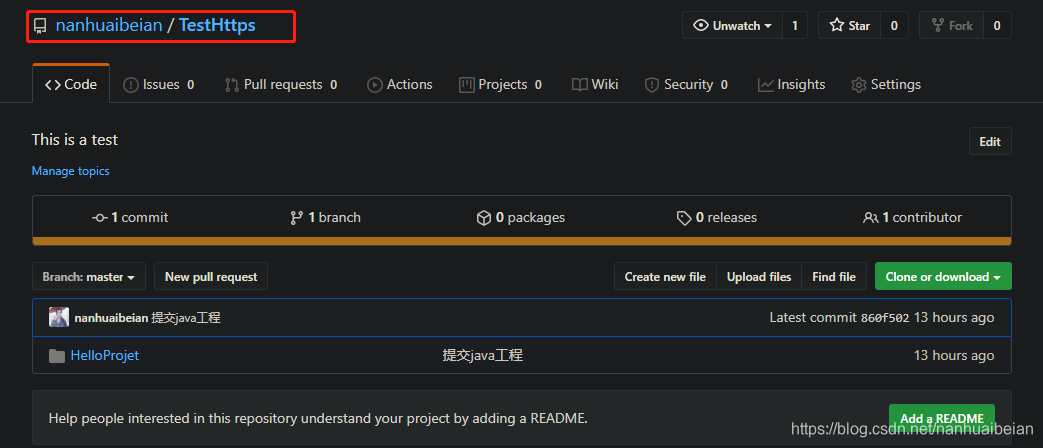Image resolution: width=1043 pixels, height=448 pixels.
Task: Open the Projects tab
Action: click(x=500, y=84)
